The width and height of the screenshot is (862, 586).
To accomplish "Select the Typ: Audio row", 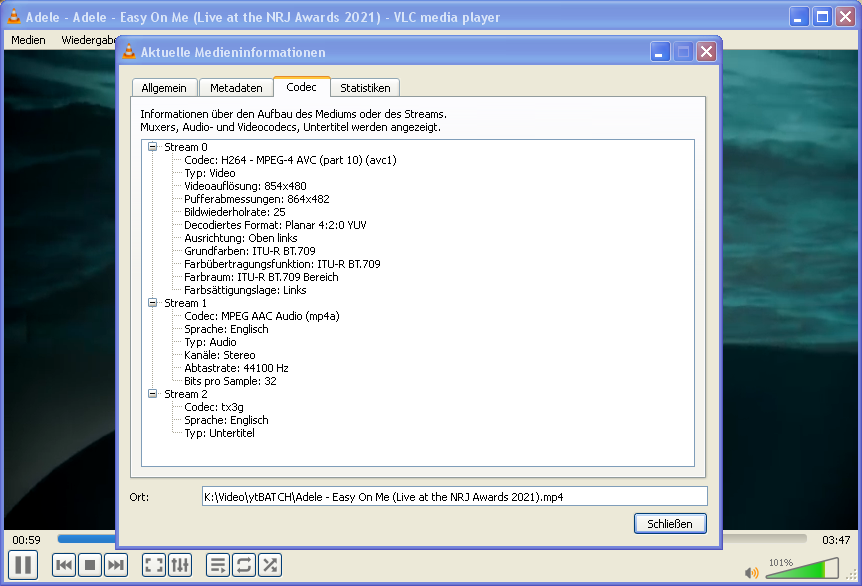I will coord(210,342).
